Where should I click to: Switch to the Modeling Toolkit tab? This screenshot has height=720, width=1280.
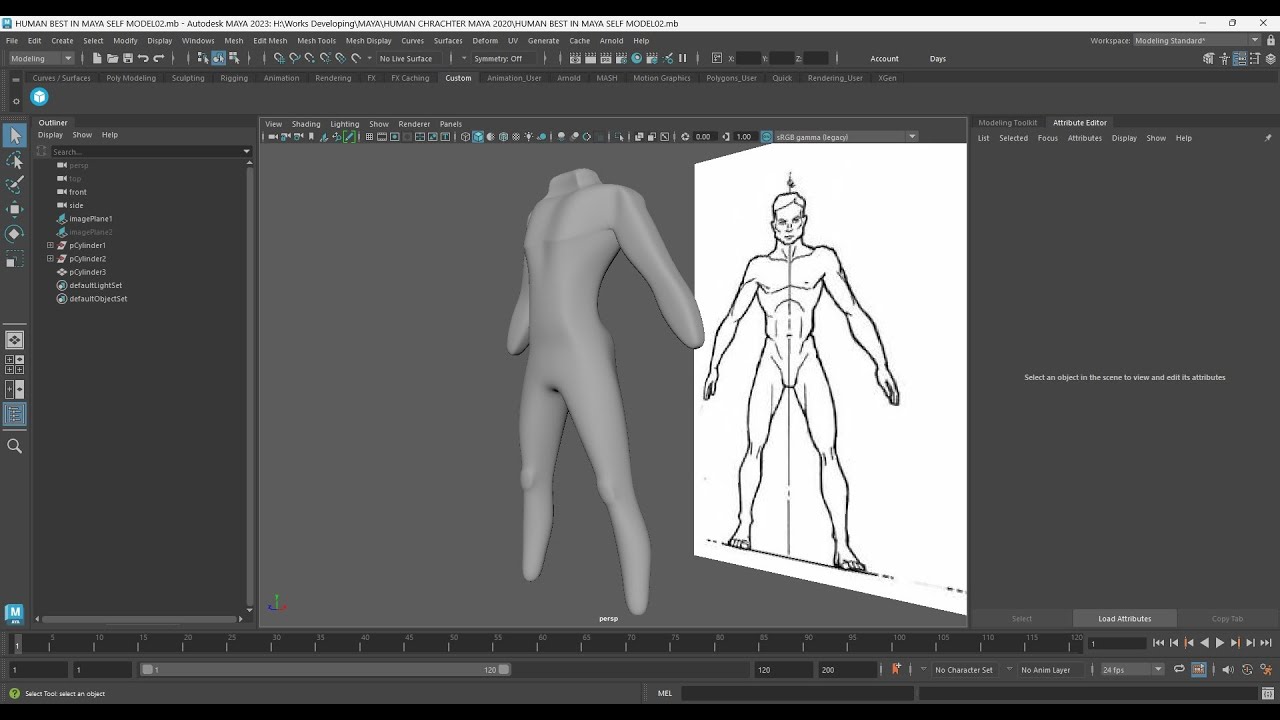pos(1007,123)
